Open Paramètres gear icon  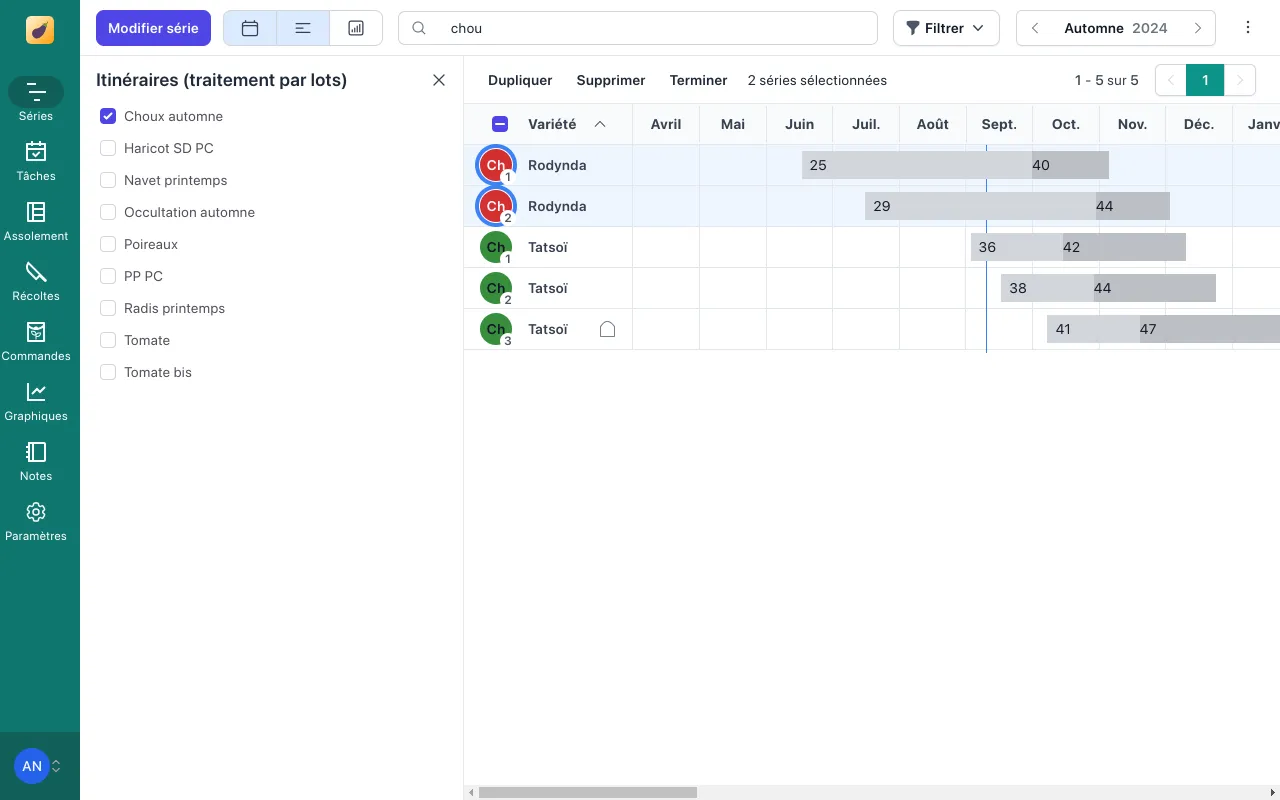tap(36, 521)
